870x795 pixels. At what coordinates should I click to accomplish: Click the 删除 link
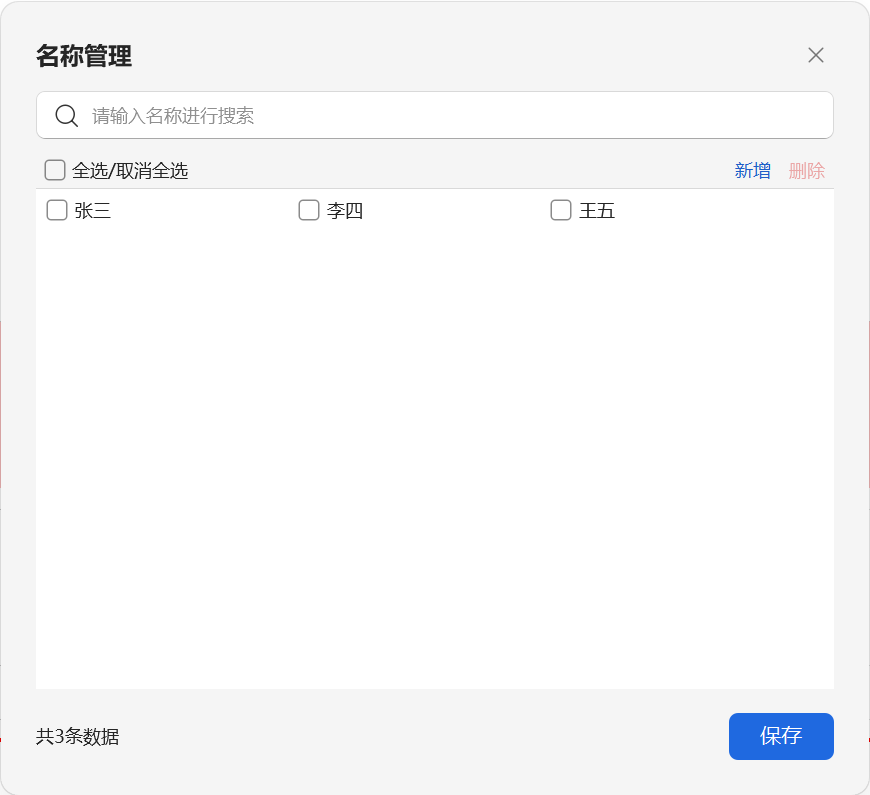click(807, 170)
